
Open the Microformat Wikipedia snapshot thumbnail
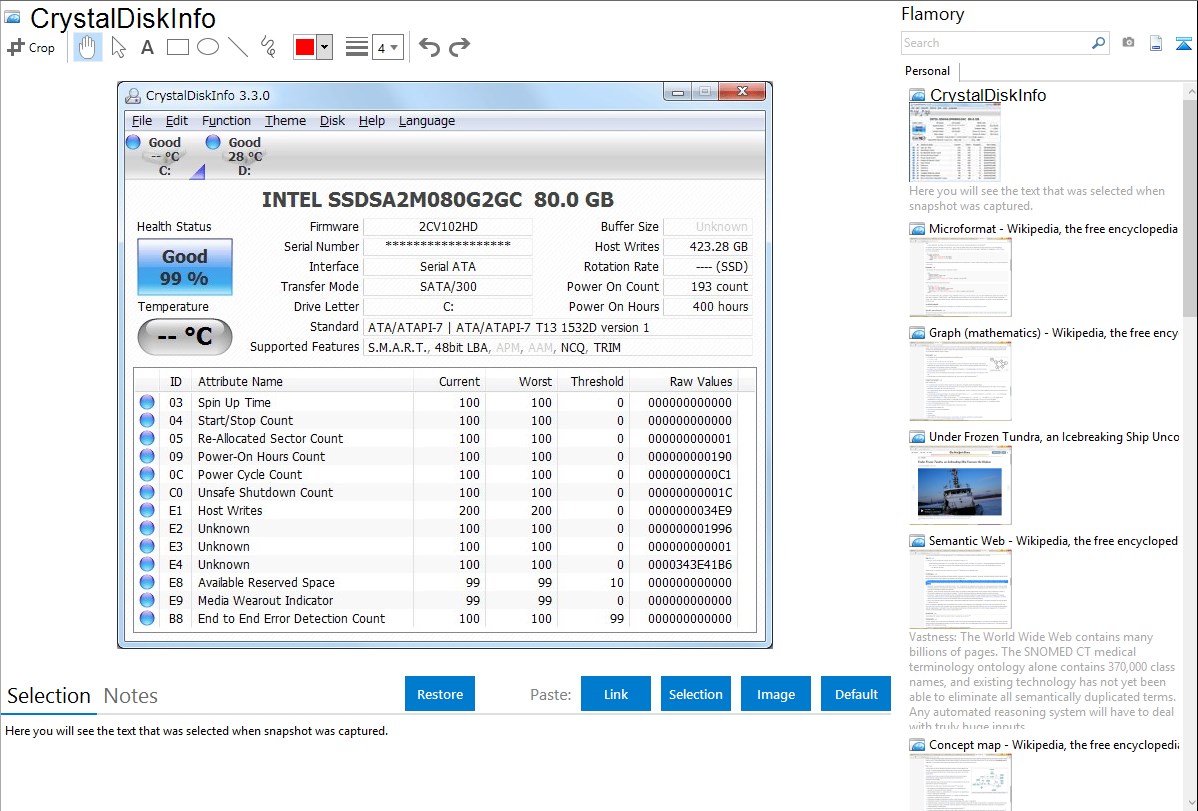point(960,277)
